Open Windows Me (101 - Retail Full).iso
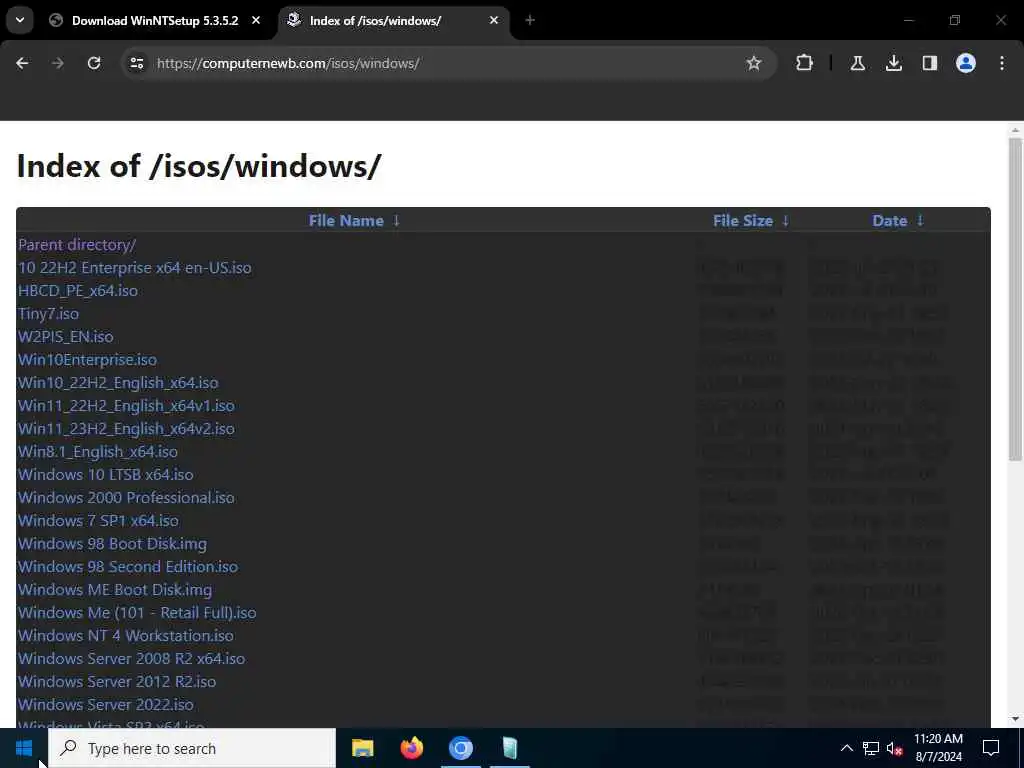Screen dimensions: 1024x768 click(137, 613)
